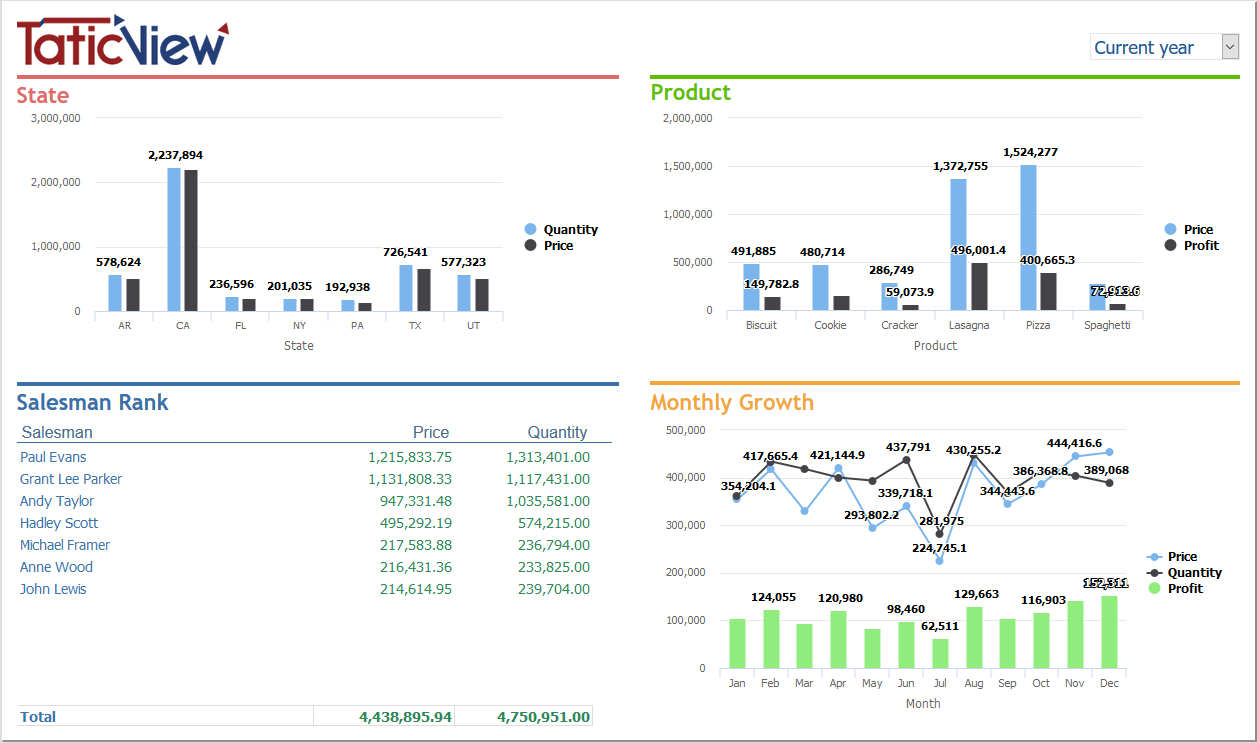Click the TaticView logo
This screenshot has height=743, width=1257.
(122, 42)
